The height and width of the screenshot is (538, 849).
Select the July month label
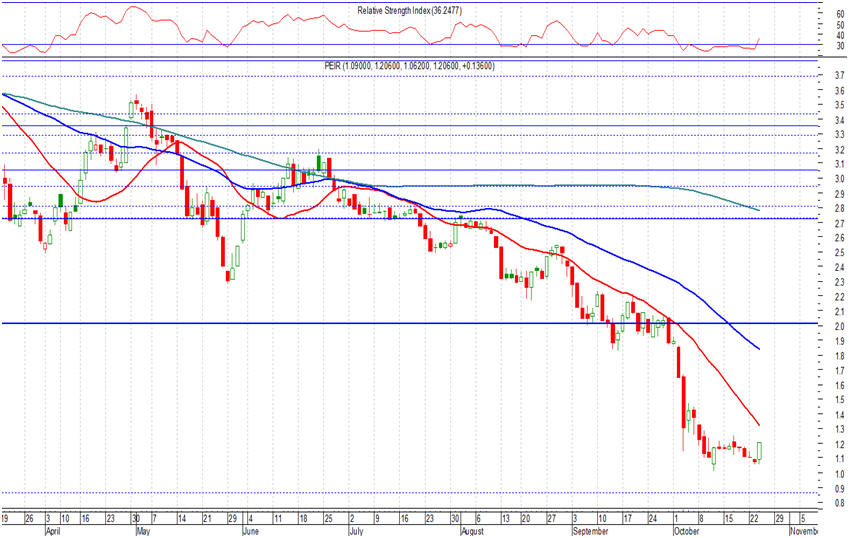click(355, 531)
